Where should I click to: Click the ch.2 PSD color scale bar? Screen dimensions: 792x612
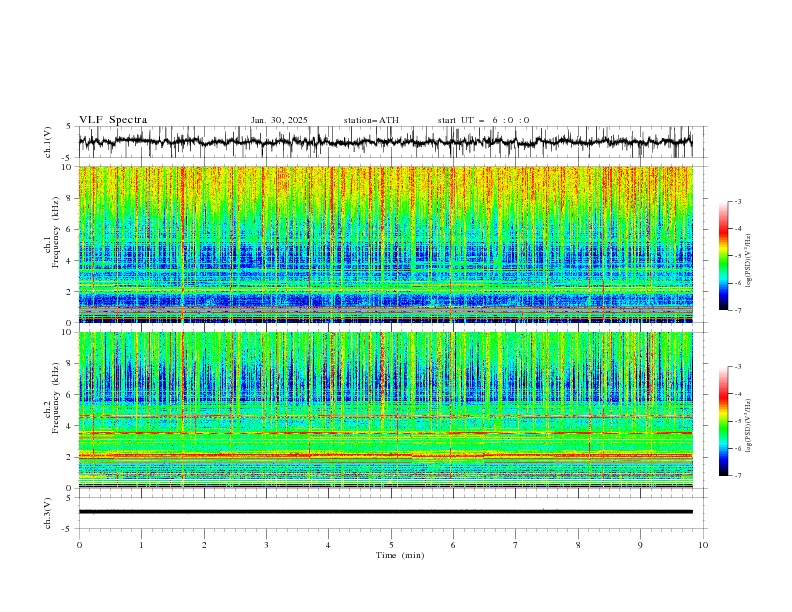click(724, 421)
